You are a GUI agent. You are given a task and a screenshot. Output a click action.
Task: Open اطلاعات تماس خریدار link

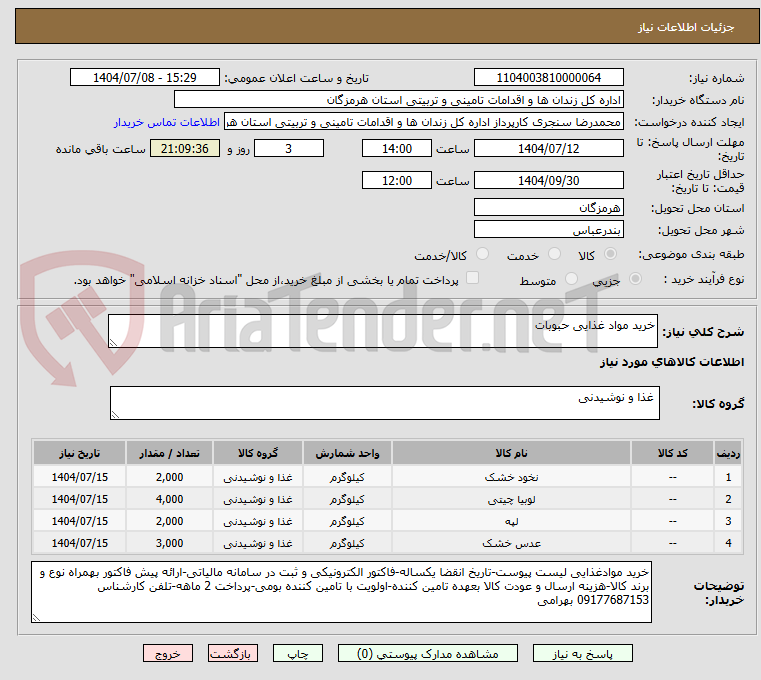[166, 122]
